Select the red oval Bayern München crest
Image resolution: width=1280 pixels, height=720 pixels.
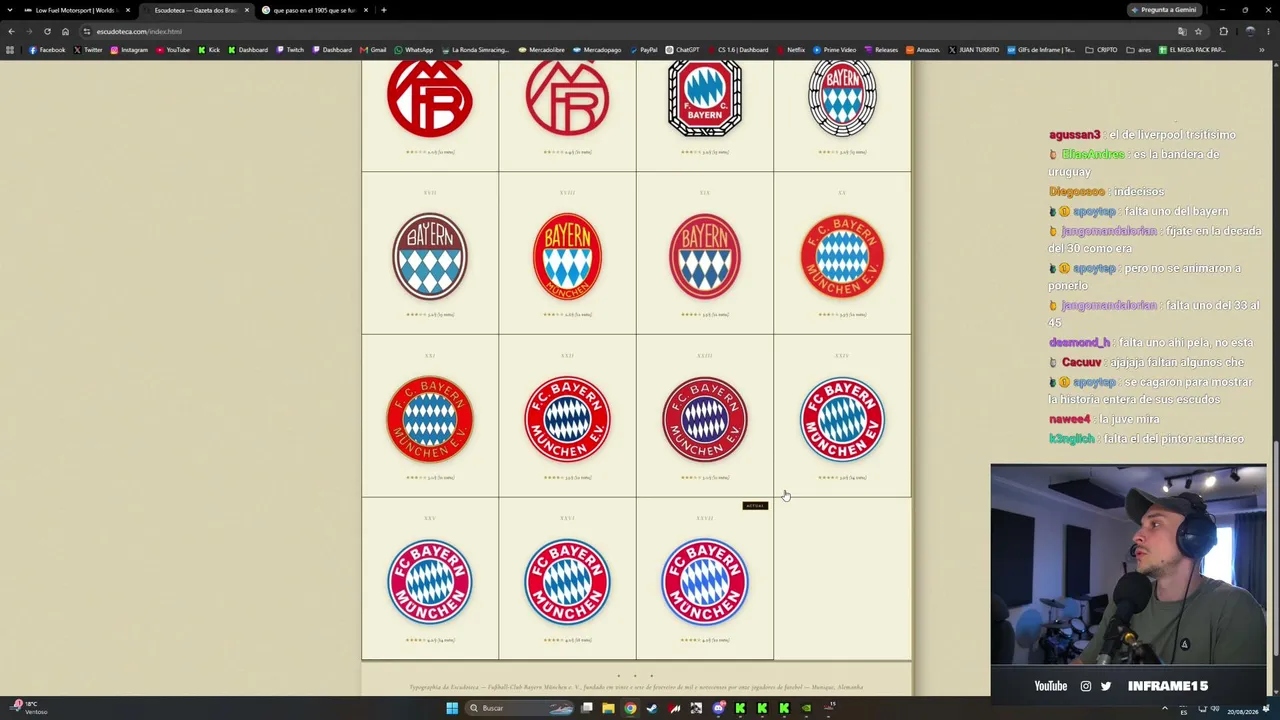[567, 256]
